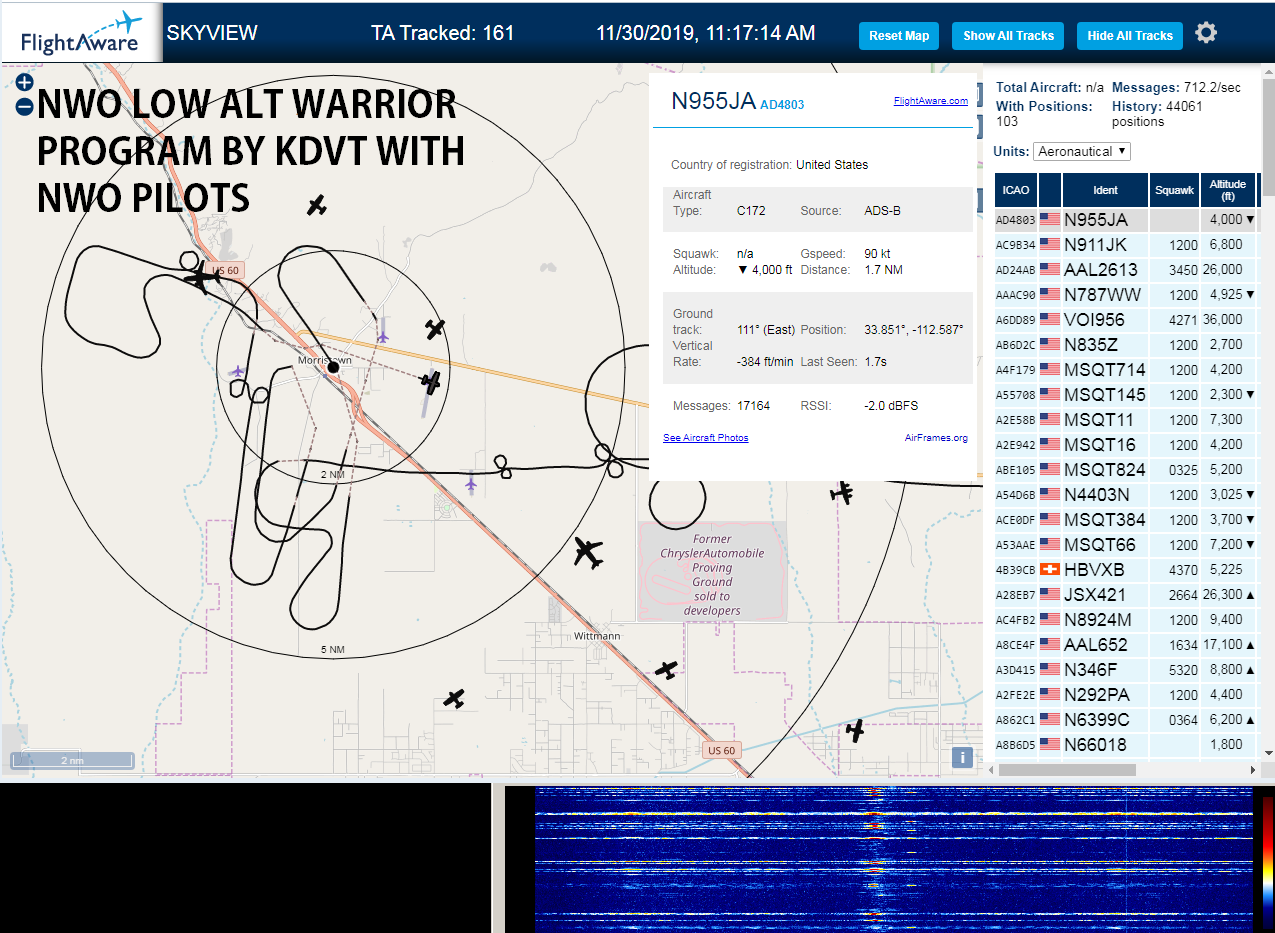Click the N955JA ident in the table
Viewport: 1275px width, 933px height.
pyautogui.click(x=1096, y=219)
